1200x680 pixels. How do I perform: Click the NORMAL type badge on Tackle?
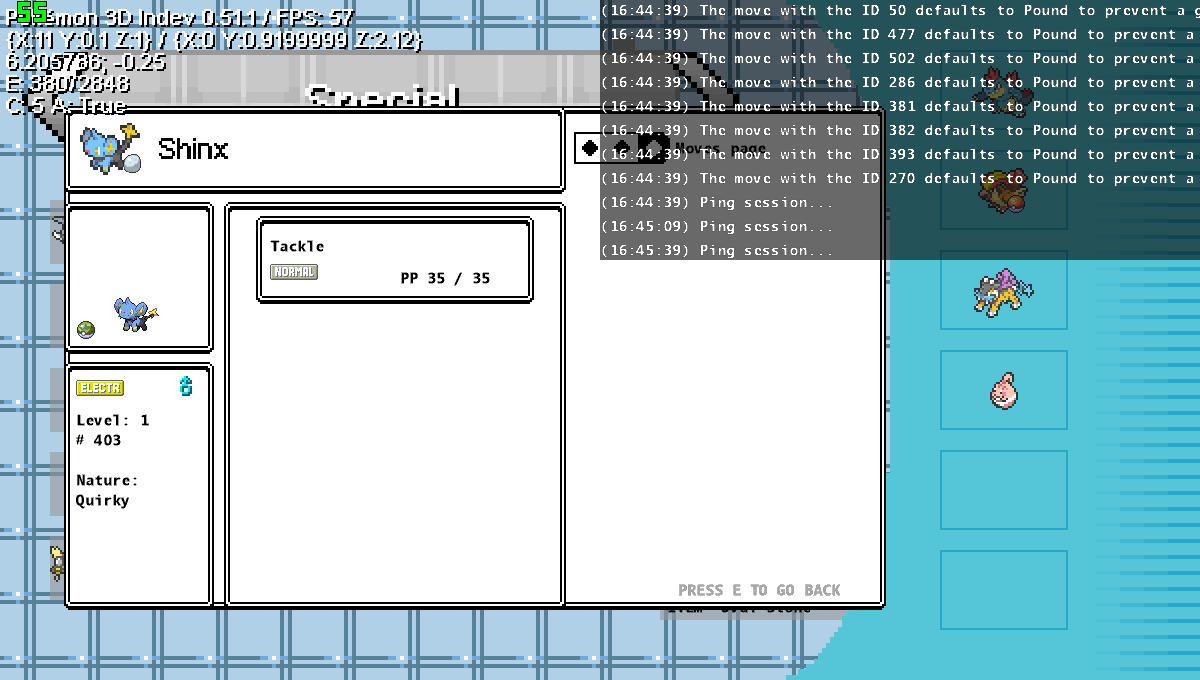tap(294, 272)
